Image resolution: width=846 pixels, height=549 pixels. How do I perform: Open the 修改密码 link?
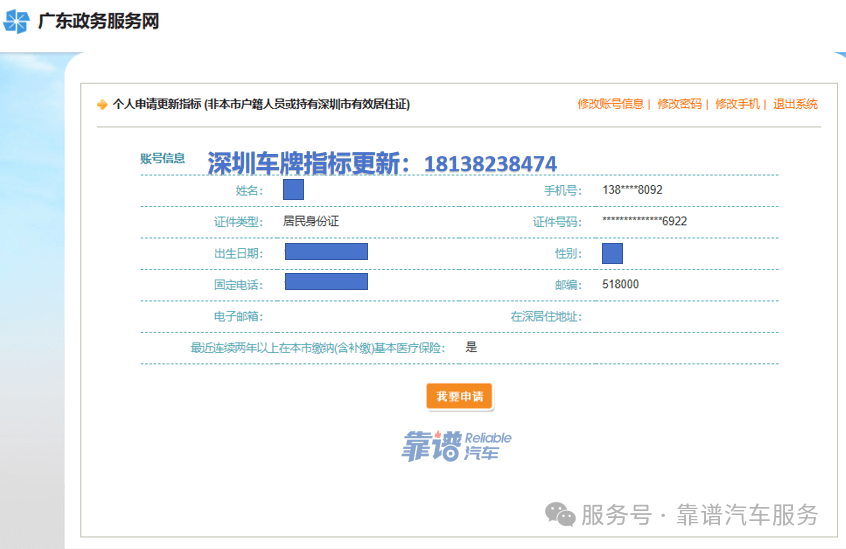(679, 104)
